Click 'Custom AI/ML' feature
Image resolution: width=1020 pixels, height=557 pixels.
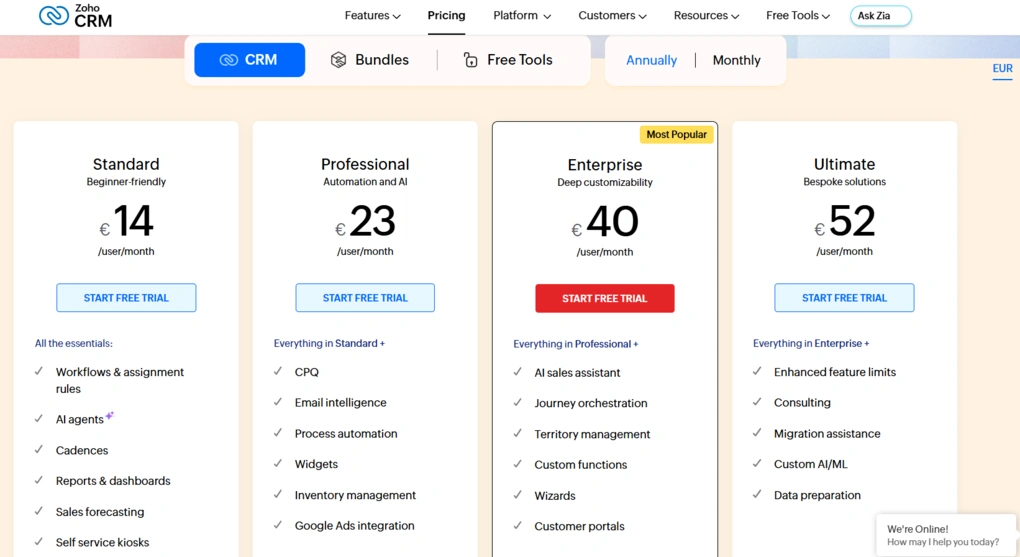pos(811,465)
